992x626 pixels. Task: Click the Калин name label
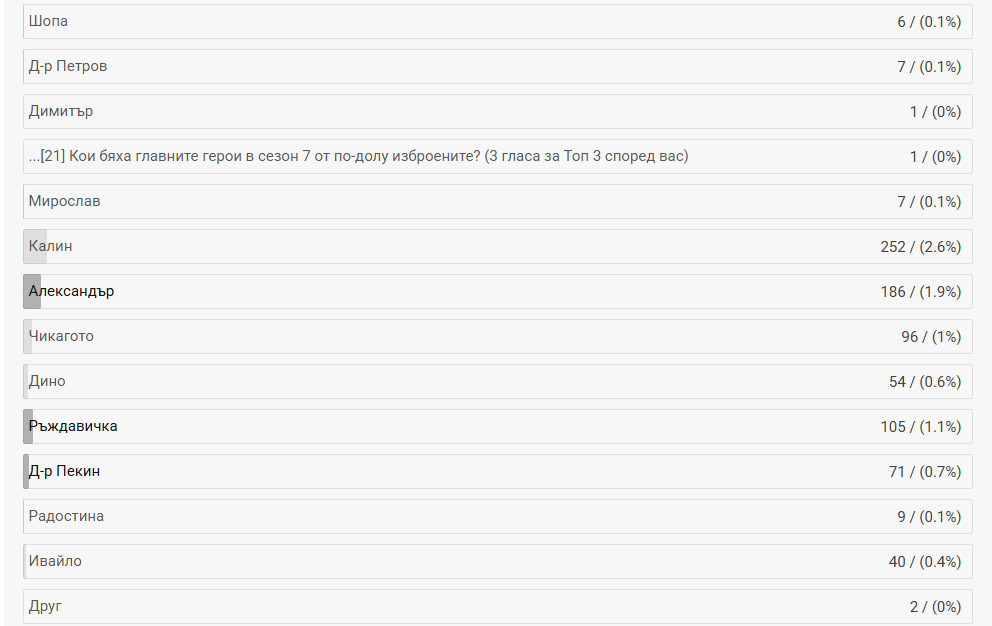coord(51,247)
